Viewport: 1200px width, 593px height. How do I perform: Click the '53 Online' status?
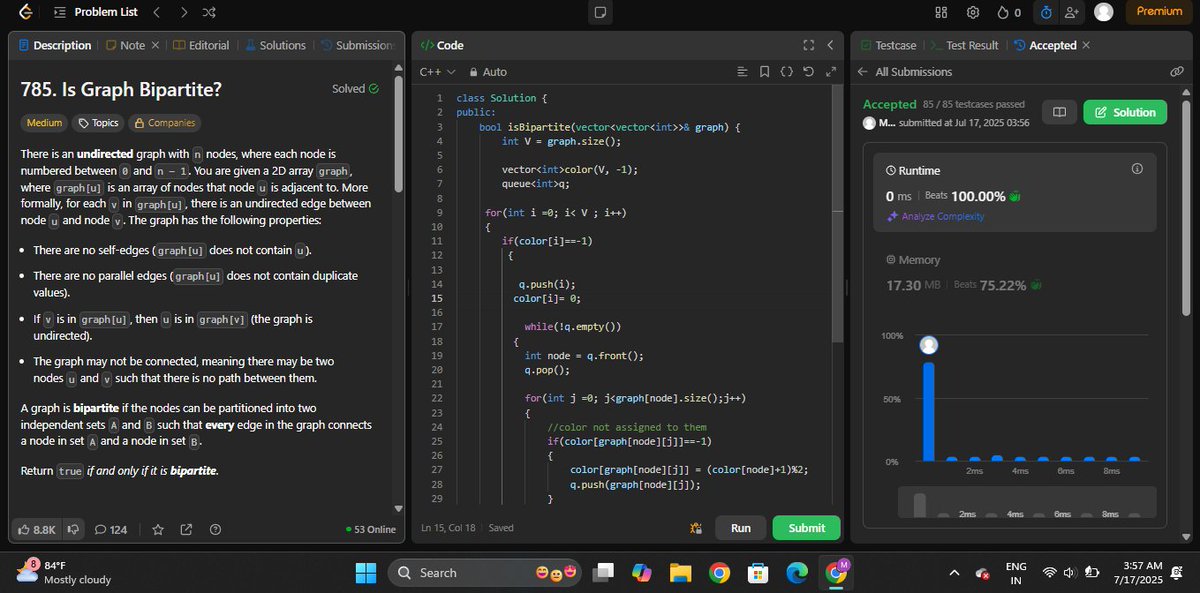(370, 529)
